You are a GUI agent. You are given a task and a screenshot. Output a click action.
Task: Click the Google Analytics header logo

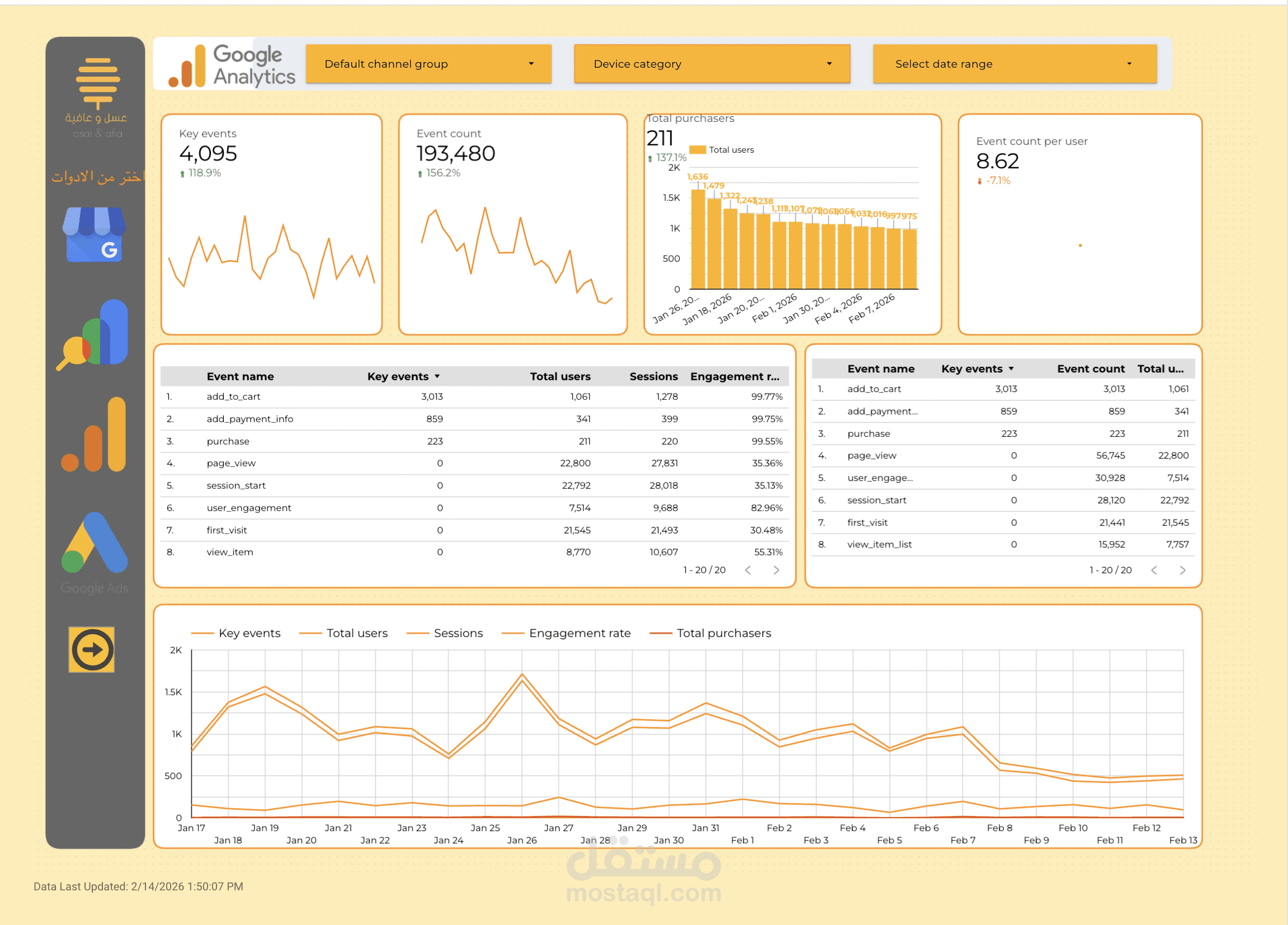[232, 65]
